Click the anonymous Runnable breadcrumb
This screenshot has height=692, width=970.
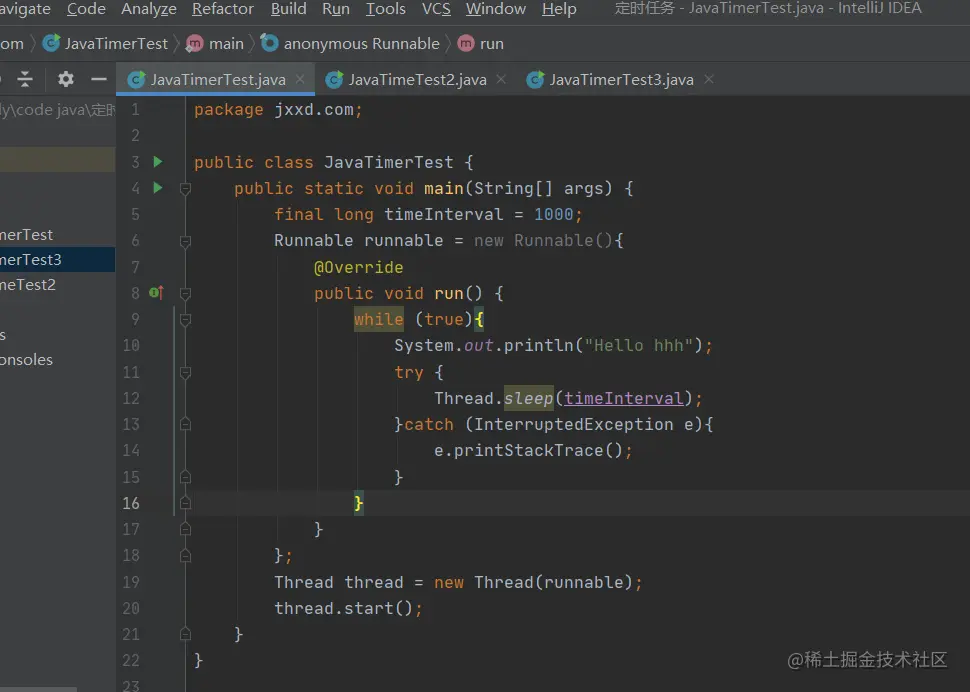[x=361, y=44]
